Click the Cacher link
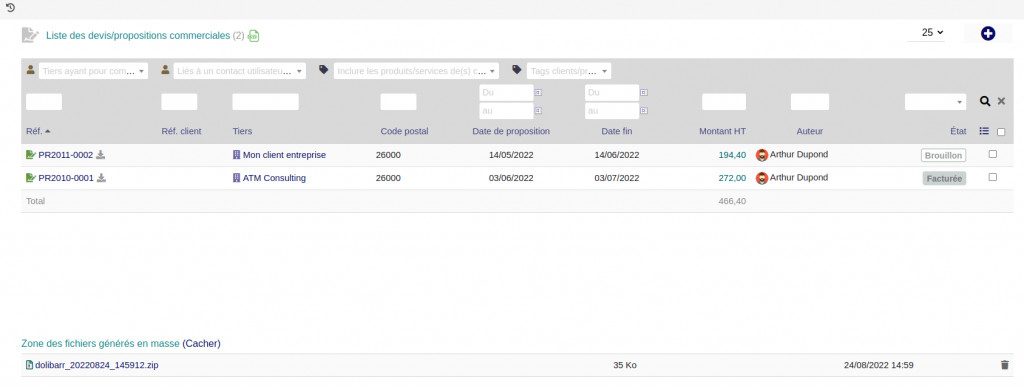This screenshot has width=1024, height=387. (x=201, y=343)
